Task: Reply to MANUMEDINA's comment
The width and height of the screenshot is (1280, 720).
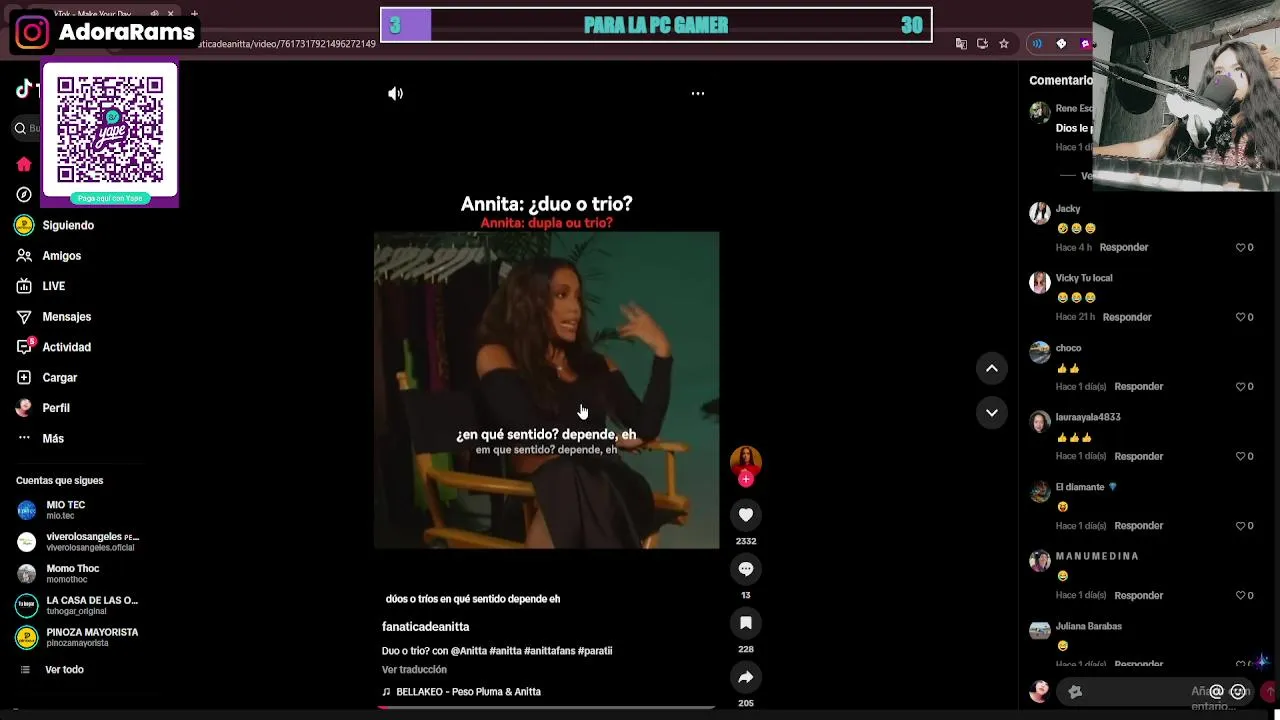Action: click(1138, 595)
